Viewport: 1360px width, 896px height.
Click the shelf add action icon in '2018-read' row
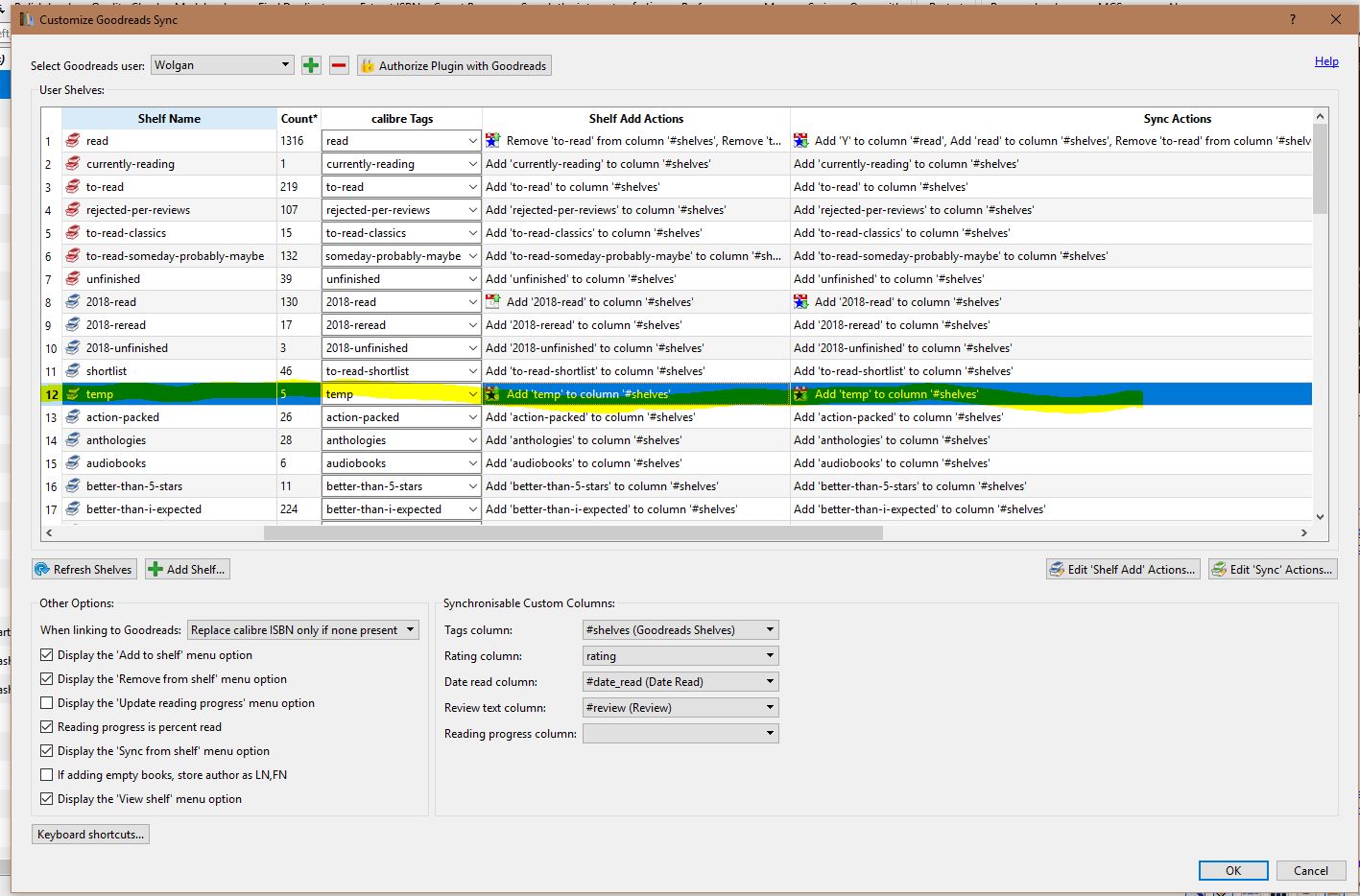click(x=493, y=302)
